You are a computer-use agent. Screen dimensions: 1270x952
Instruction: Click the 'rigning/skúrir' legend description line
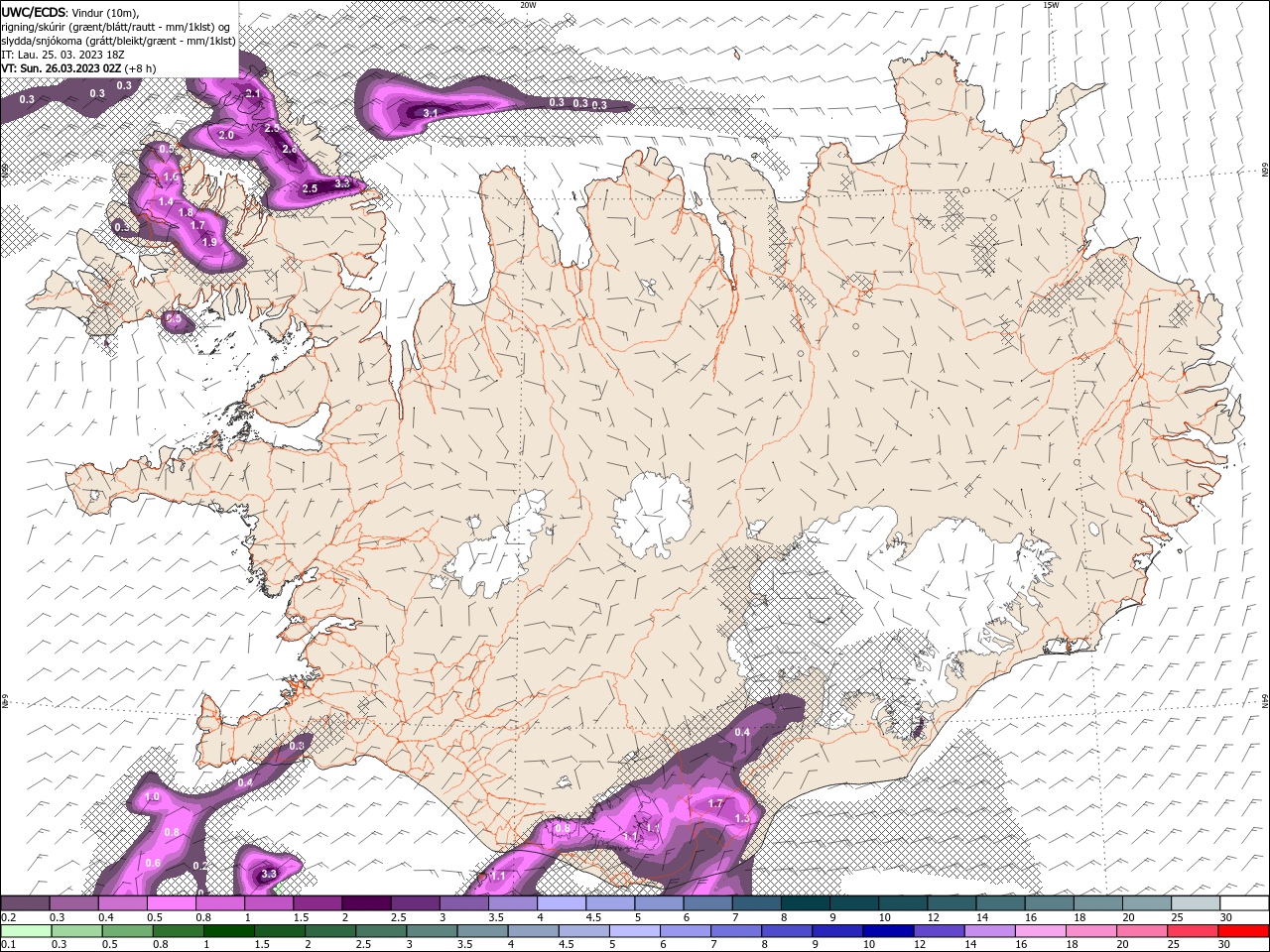(x=116, y=26)
